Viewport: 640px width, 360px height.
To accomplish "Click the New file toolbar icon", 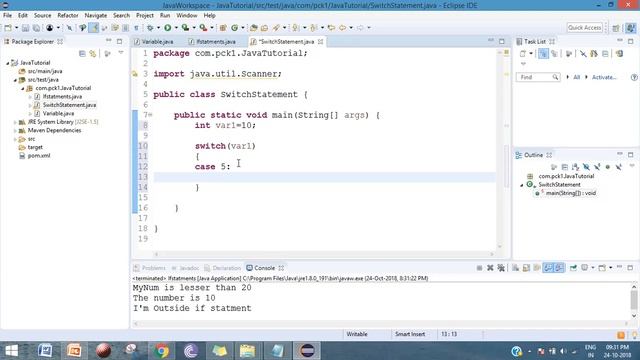I will click(8, 28).
